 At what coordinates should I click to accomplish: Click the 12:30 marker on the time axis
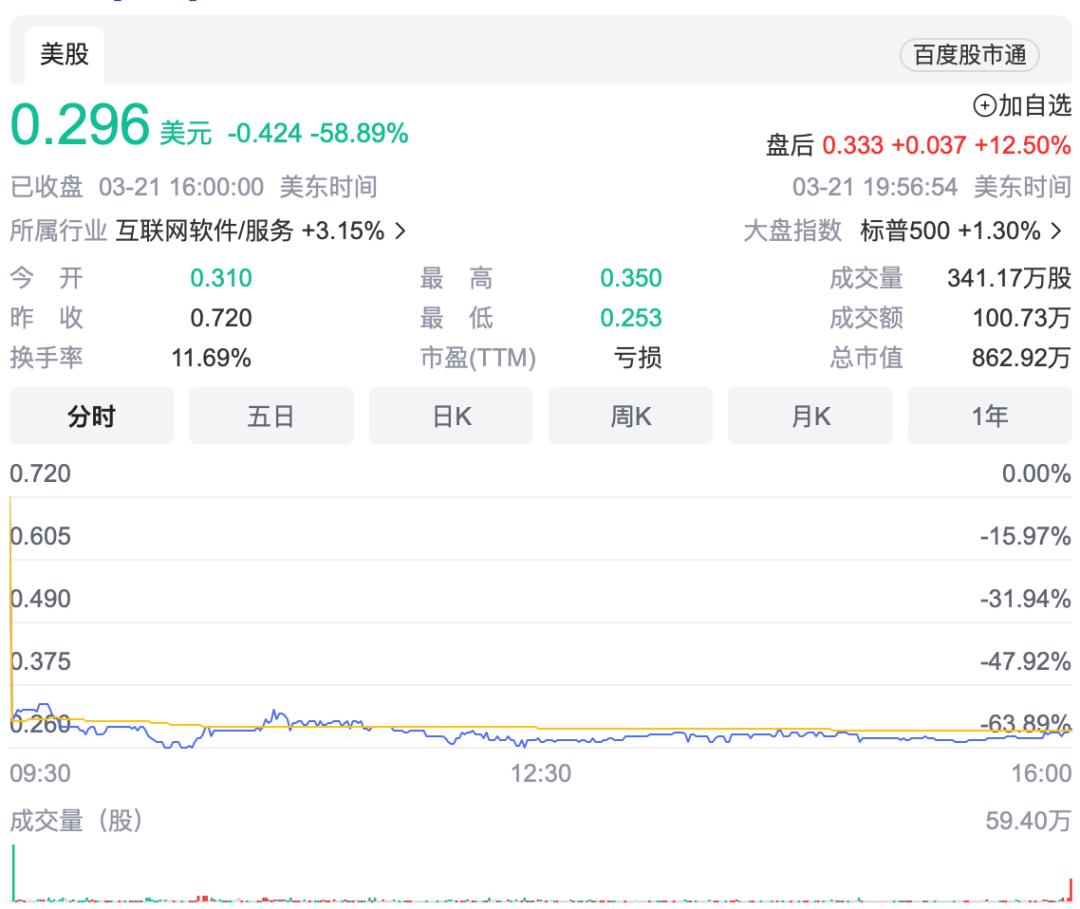click(541, 773)
